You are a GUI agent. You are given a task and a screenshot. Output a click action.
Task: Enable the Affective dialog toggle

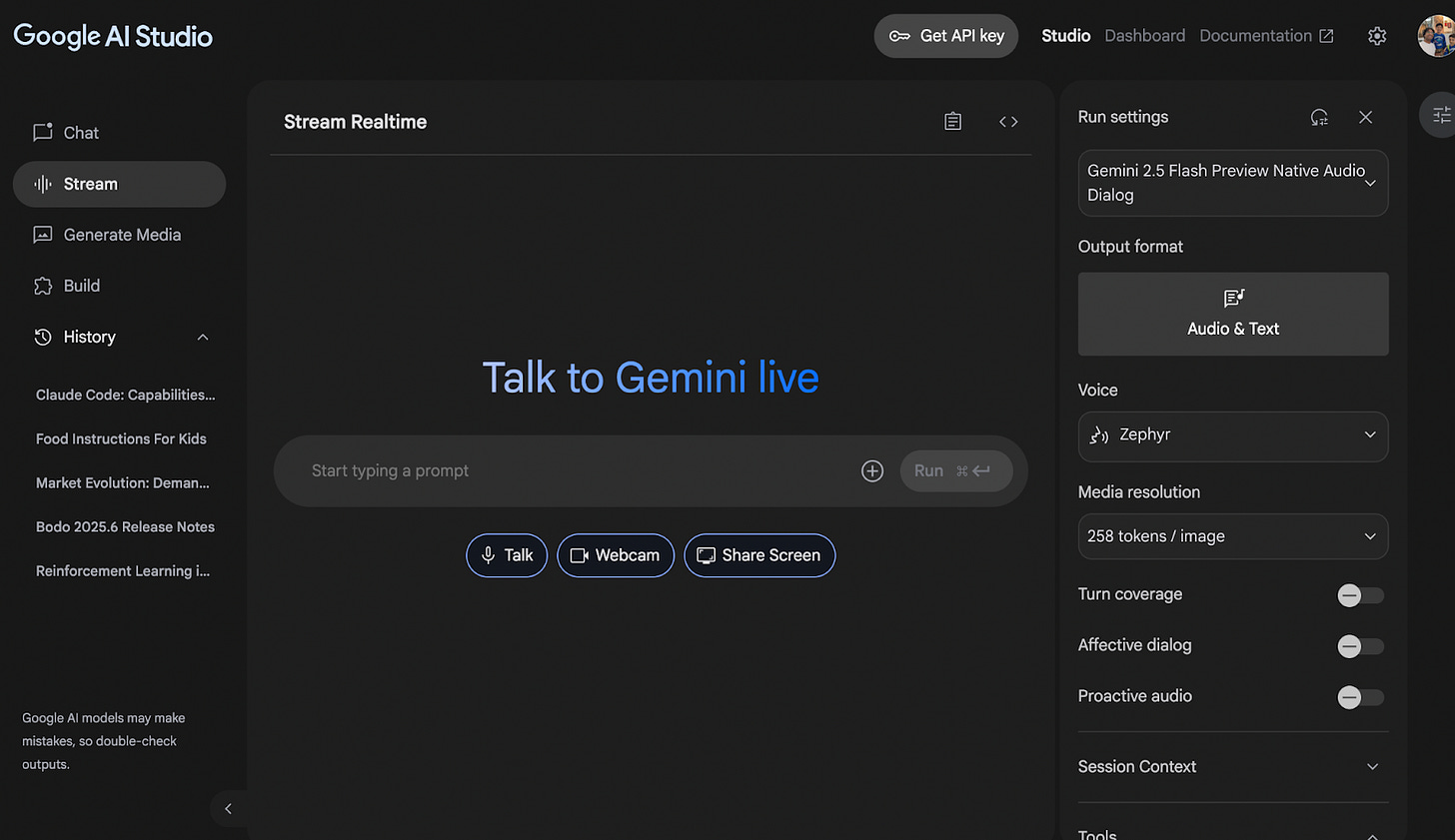(x=1361, y=646)
